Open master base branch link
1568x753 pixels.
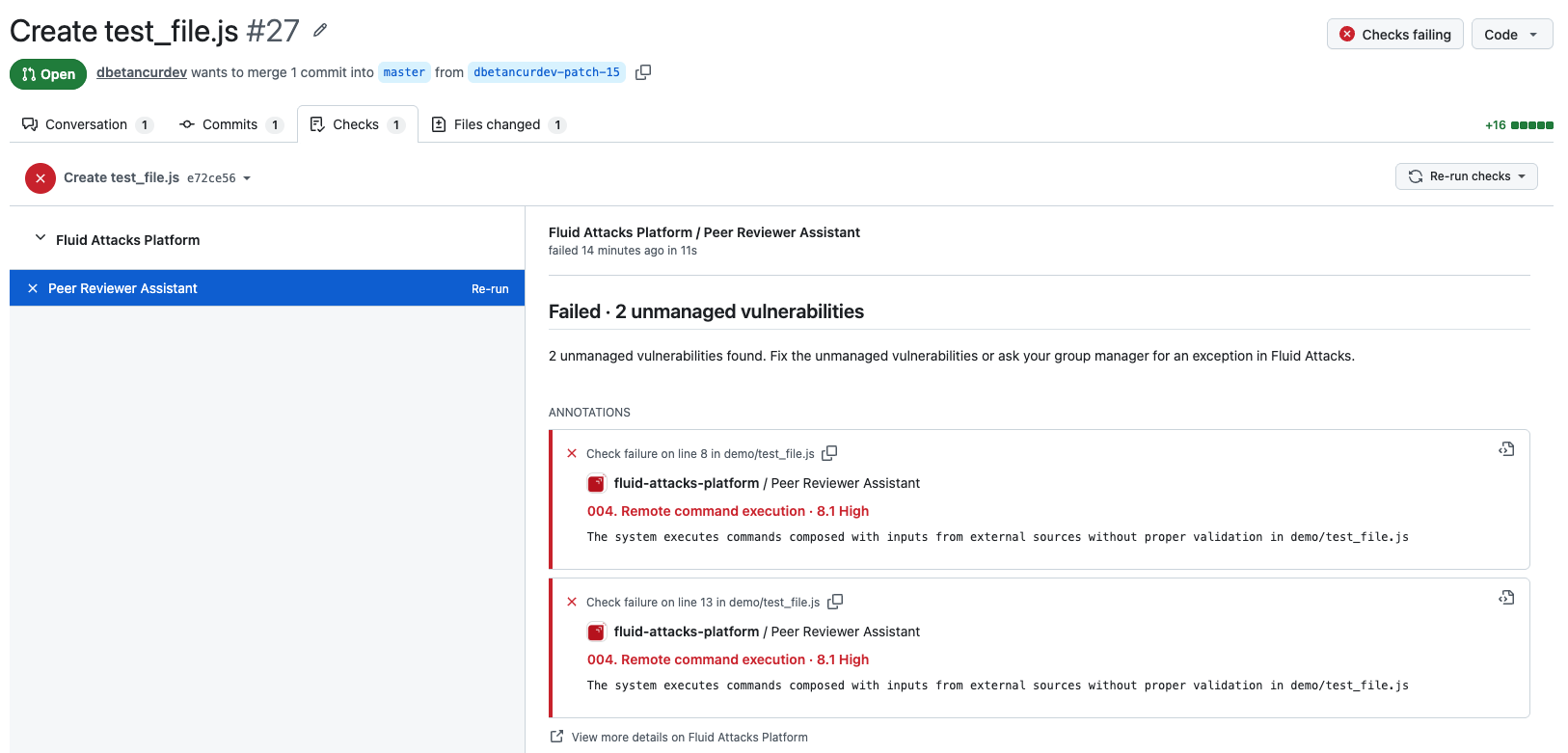[404, 72]
